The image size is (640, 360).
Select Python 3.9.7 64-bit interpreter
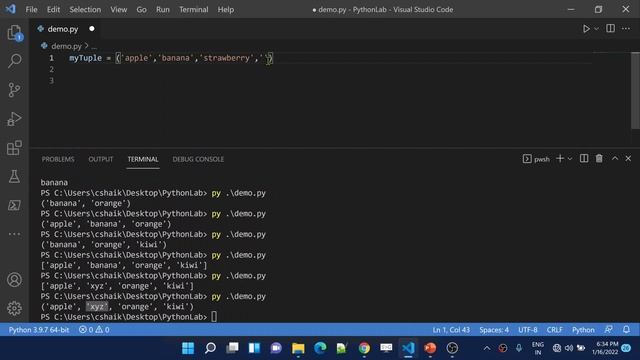[39, 330]
